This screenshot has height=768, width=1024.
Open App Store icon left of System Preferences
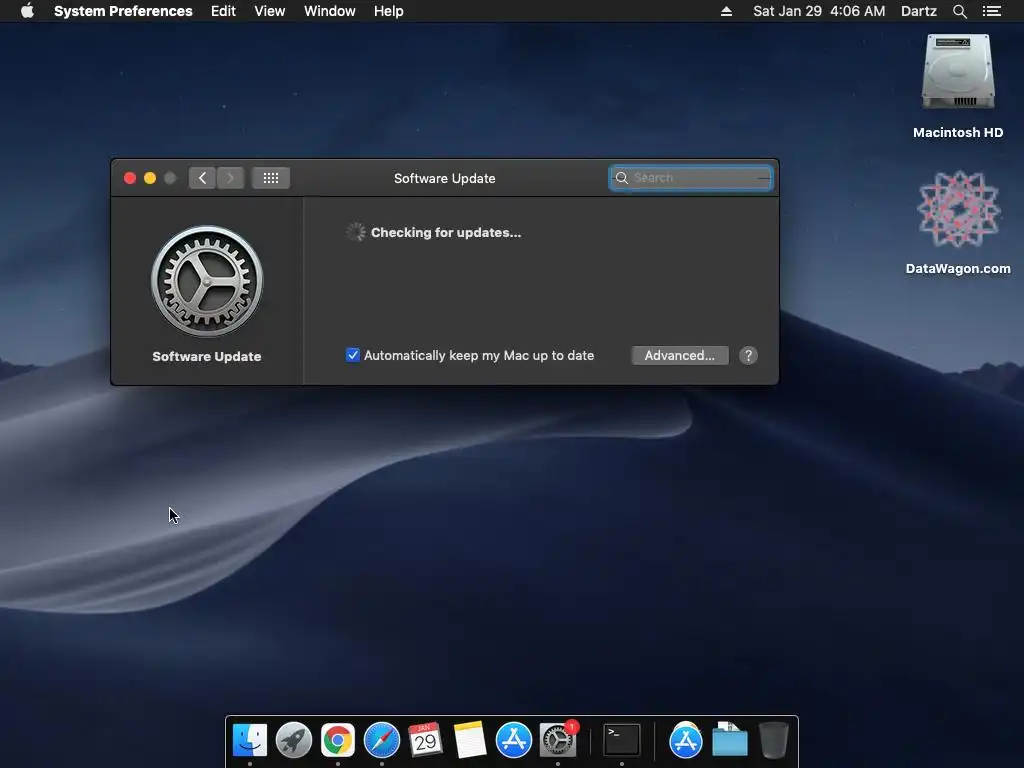pyautogui.click(x=514, y=741)
